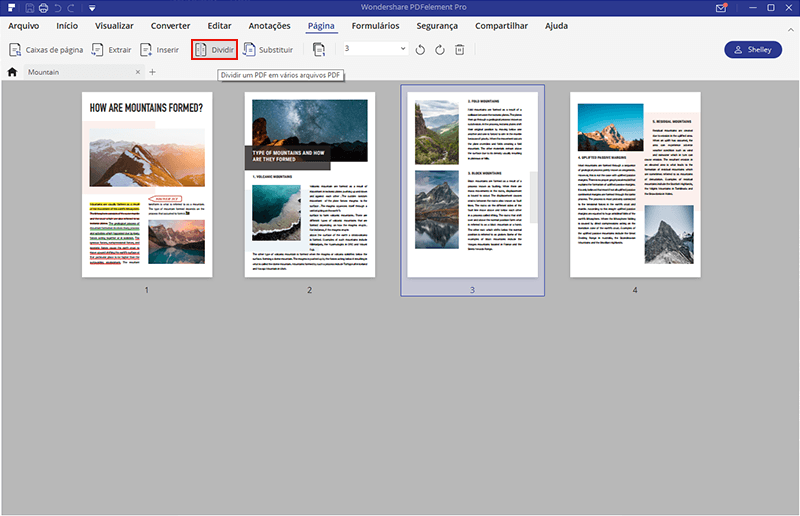Switch to the Segurança tab
This screenshot has width=800, height=516.
point(437,26)
